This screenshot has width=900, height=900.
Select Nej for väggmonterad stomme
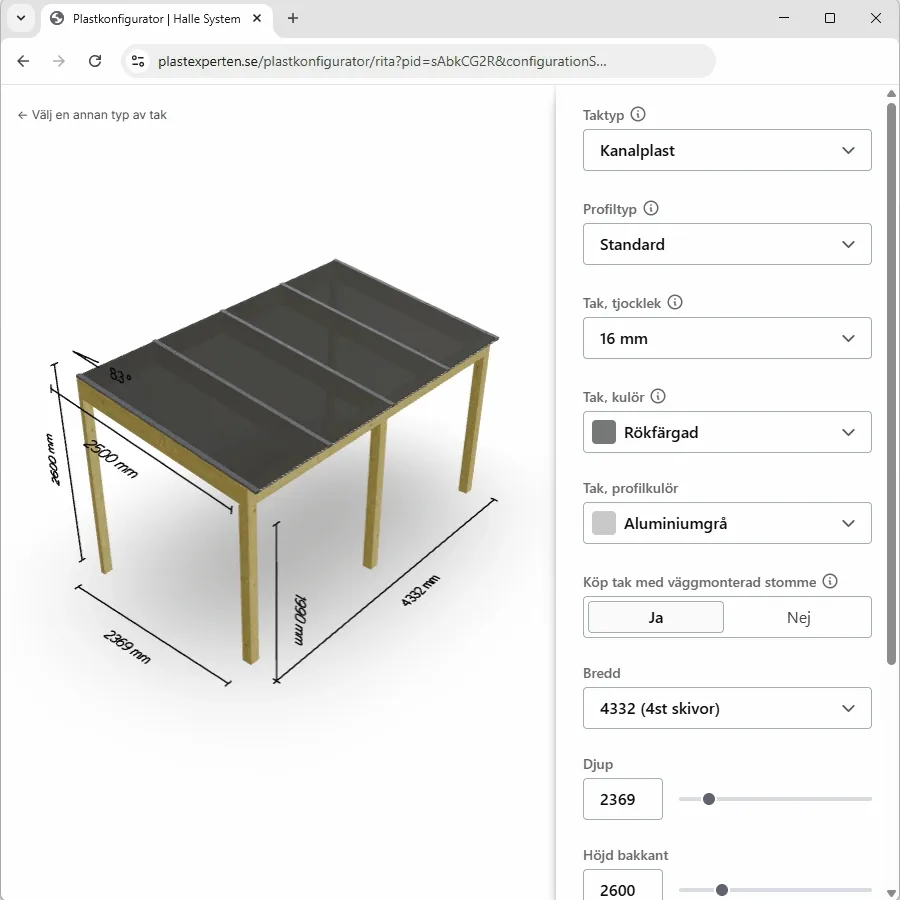798,617
